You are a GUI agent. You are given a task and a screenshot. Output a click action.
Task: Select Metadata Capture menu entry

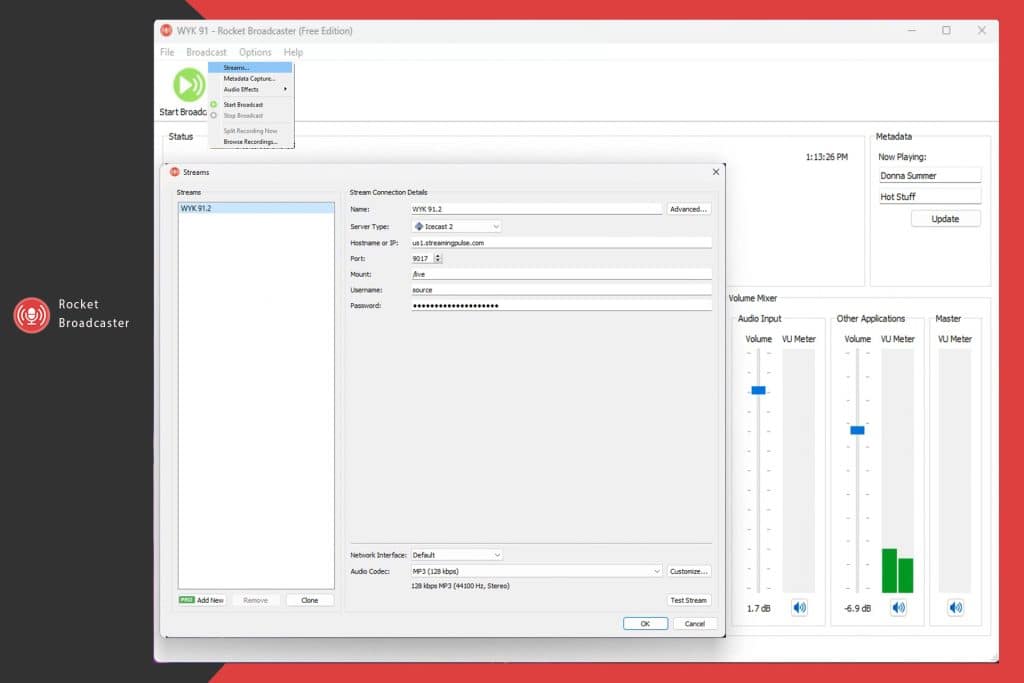click(251, 78)
